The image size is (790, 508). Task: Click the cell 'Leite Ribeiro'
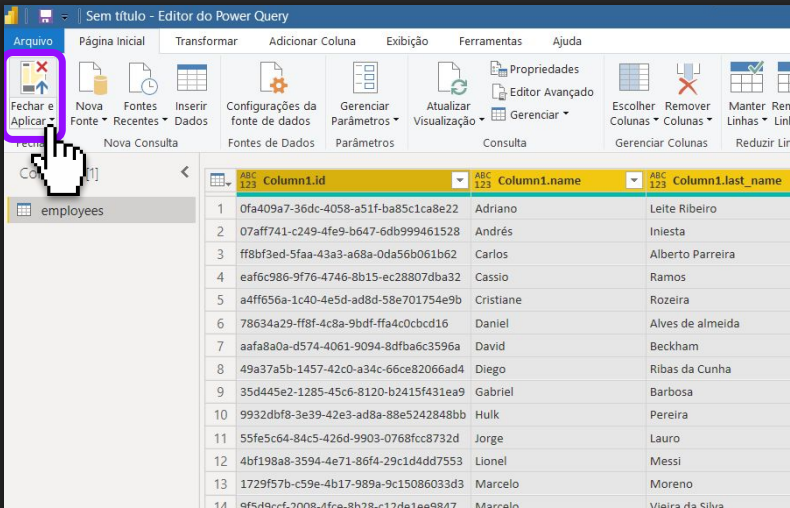(718, 208)
